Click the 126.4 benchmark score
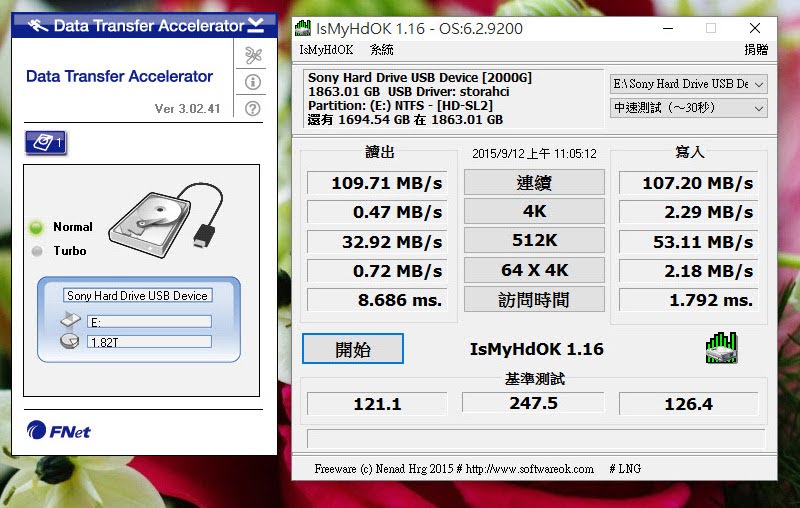This screenshot has height=508, width=800. pos(689,403)
